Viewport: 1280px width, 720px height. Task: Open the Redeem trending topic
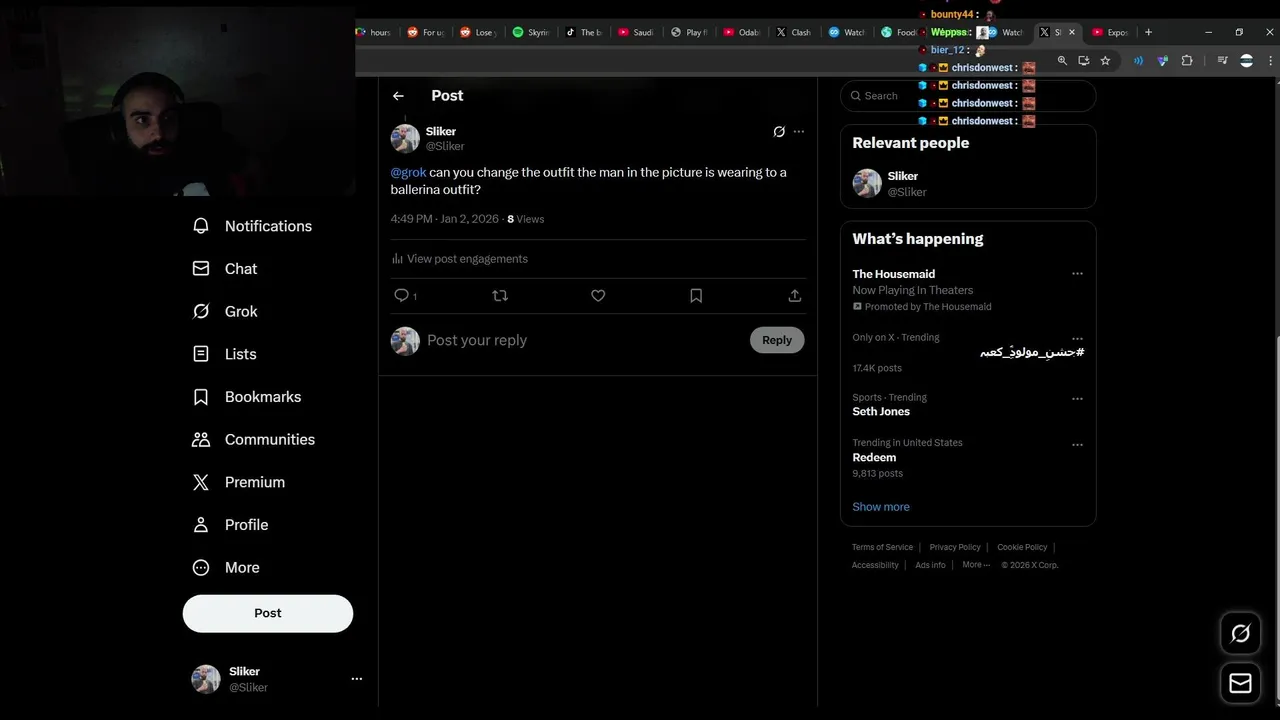[x=874, y=458]
